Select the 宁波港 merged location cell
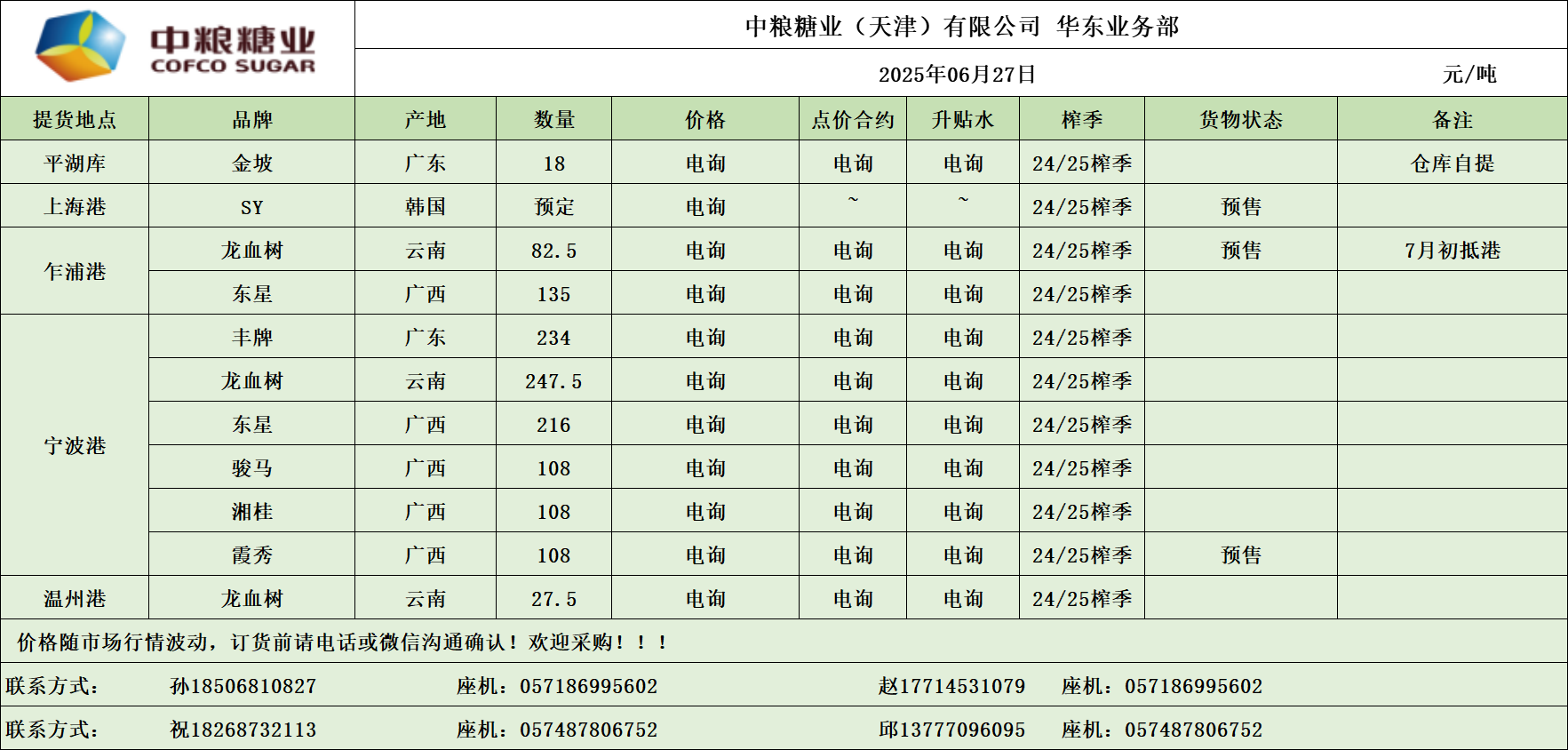1568x750 pixels. [75, 445]
